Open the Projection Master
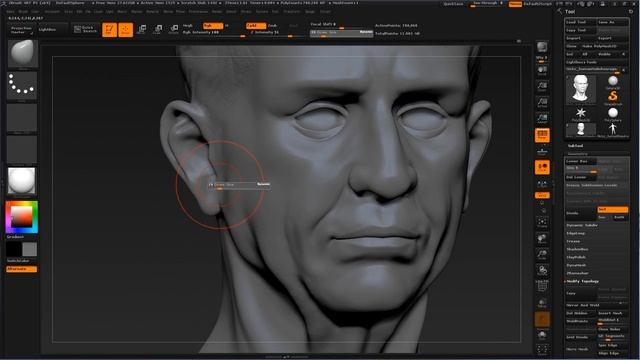The image size is (640, 360). 21,30
